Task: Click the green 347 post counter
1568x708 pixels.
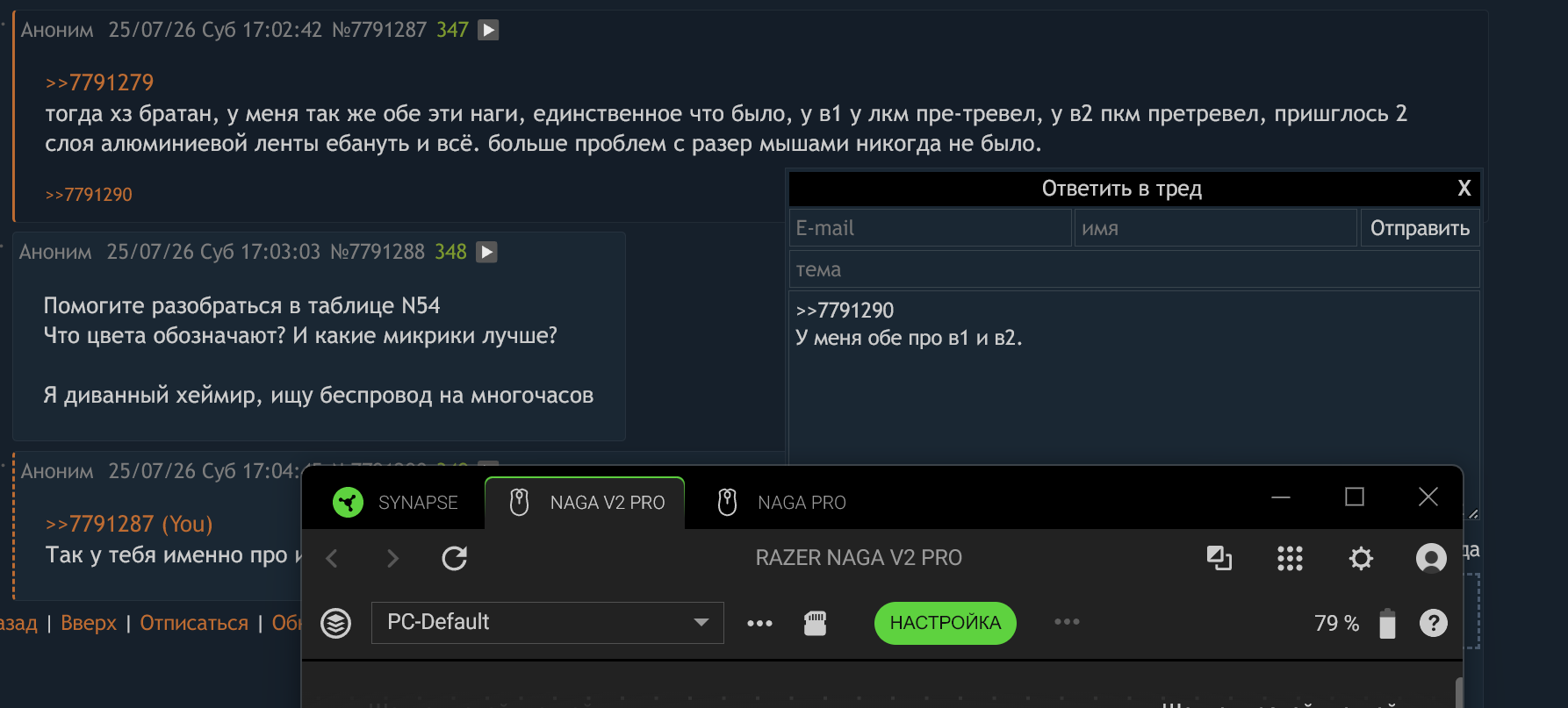Action: pos(452,30)
